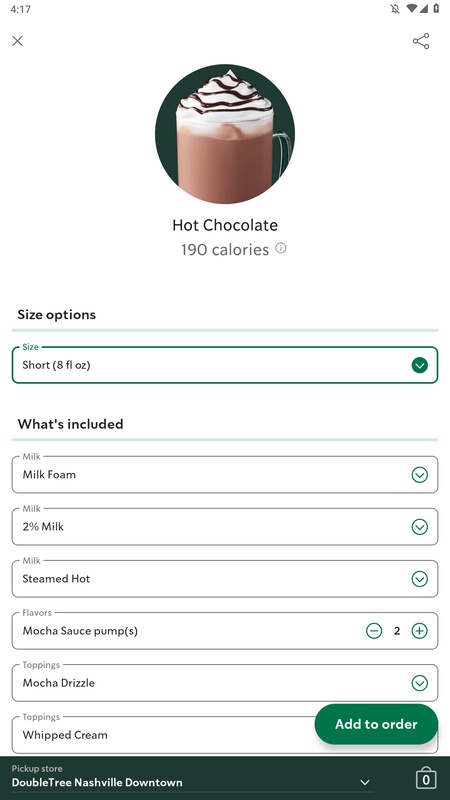Expand the Steamed Hot temperature dropdown
Screen dimensions: 450x800
(224, 579)
